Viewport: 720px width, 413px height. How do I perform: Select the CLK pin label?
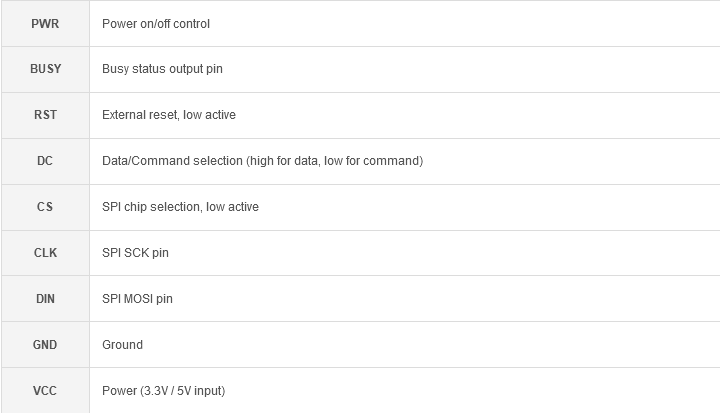[45, 253]
